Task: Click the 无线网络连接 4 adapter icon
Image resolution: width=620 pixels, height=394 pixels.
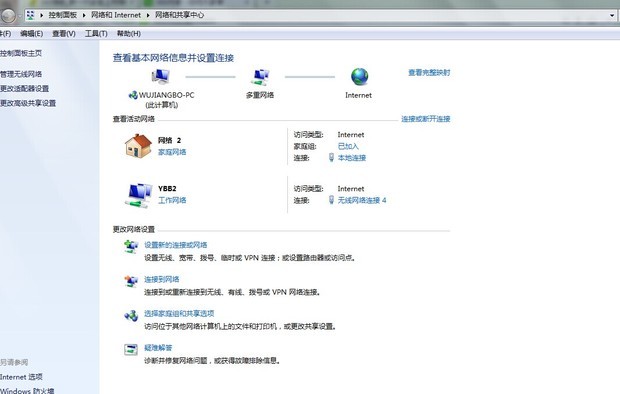Action: click(331, 200)
